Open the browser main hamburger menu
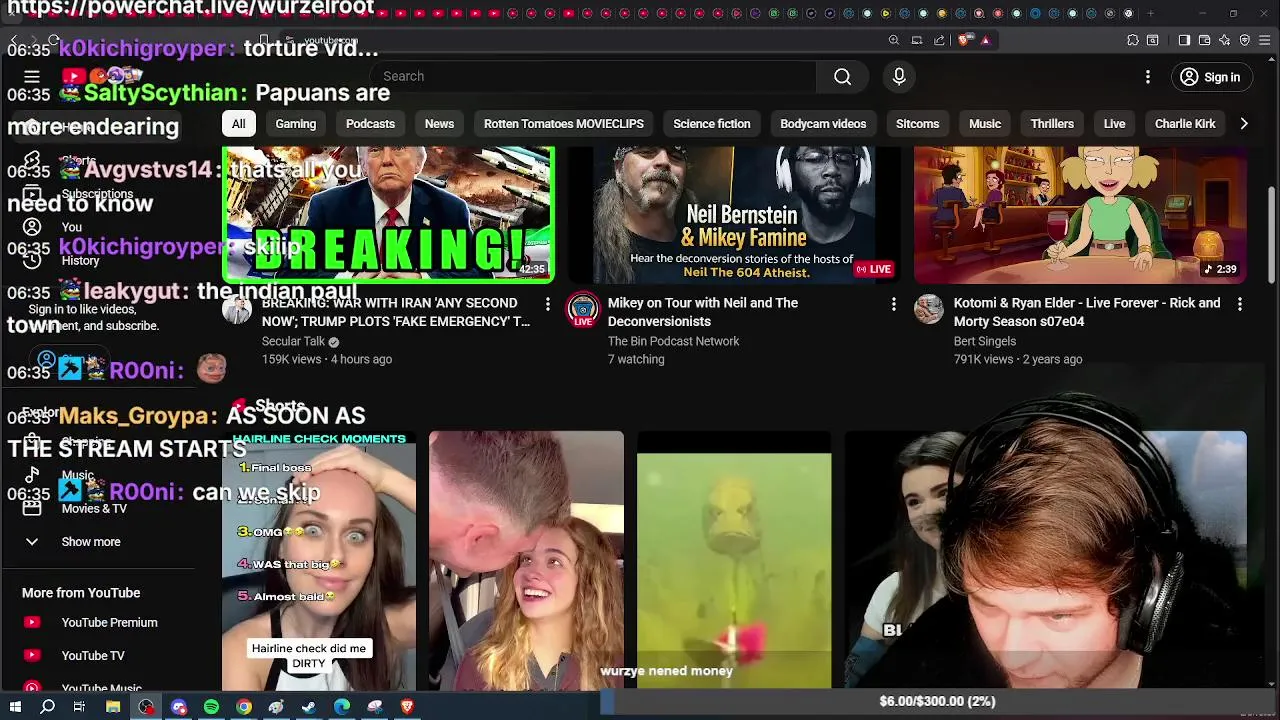This screenshot has height=720, width=1280. pos(1264,40)
